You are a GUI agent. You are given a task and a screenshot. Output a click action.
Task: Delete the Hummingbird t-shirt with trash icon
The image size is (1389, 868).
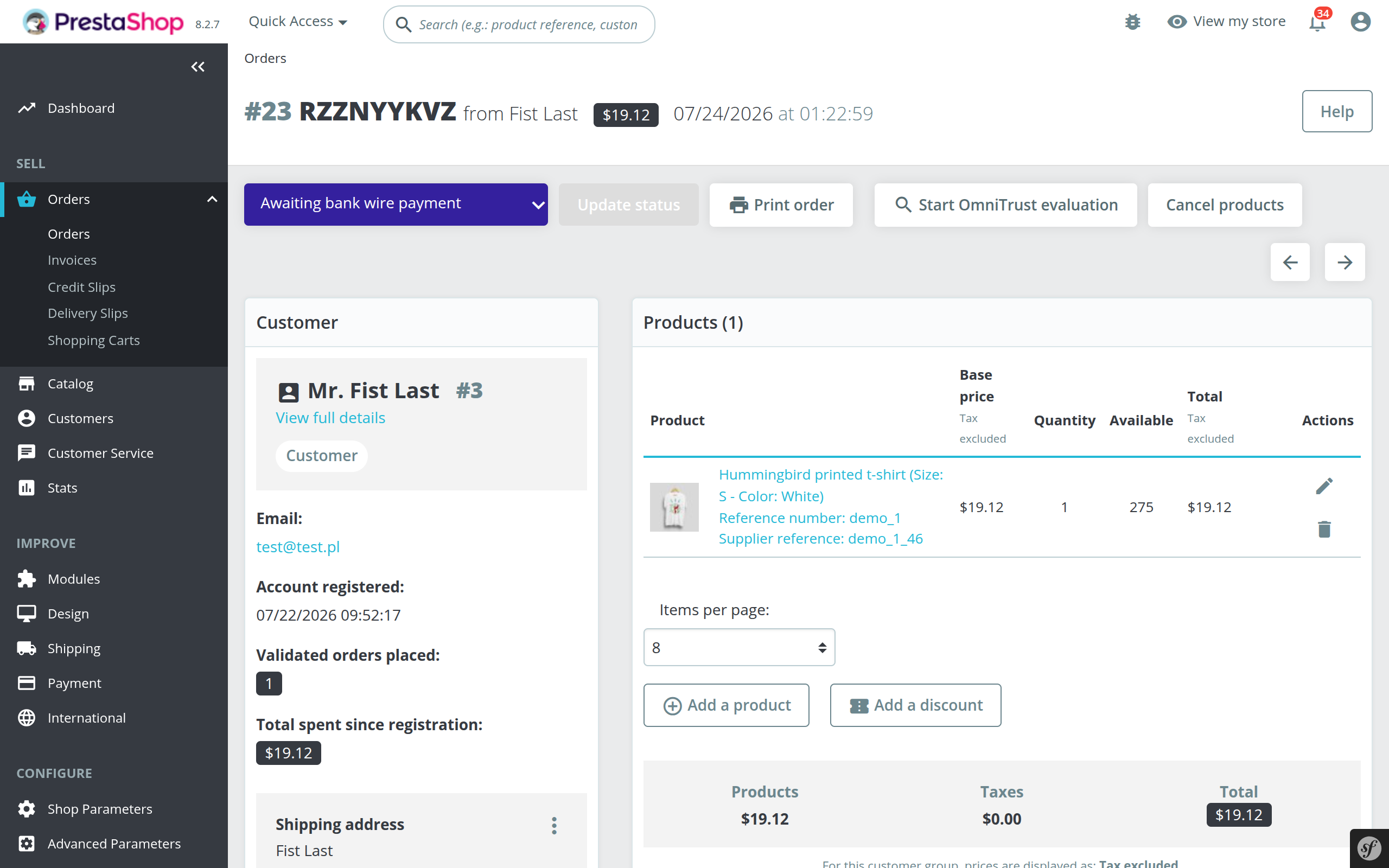pyautogui.click(x=1324, y=529)
